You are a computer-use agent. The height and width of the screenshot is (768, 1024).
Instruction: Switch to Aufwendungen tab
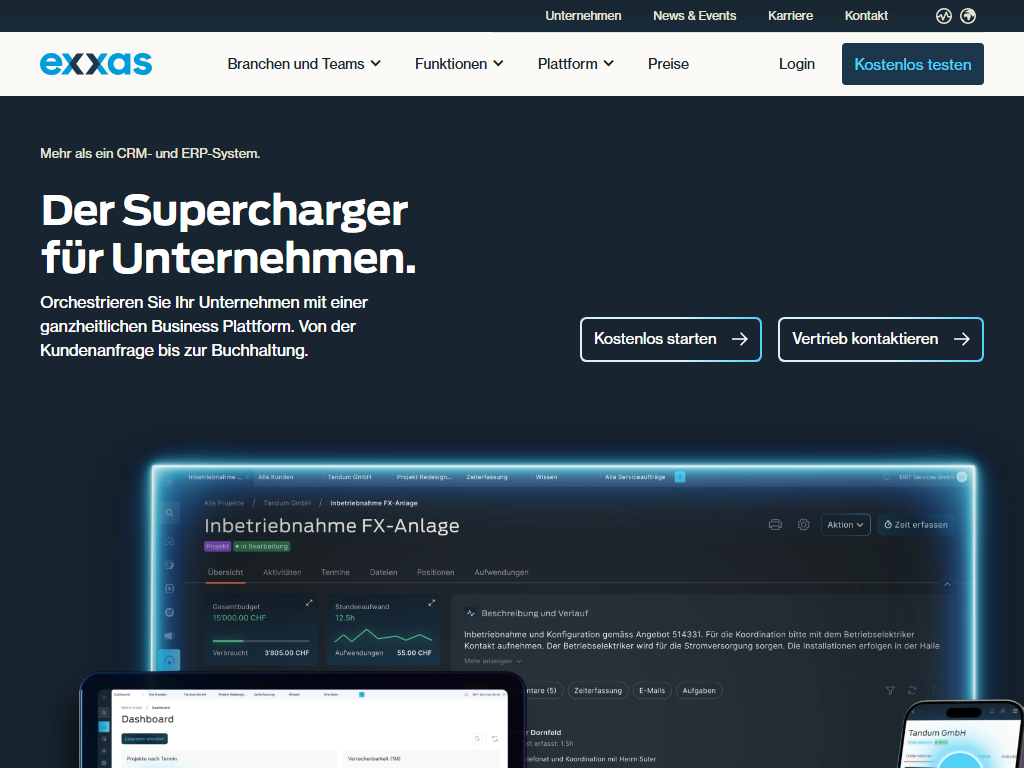pos(502,572)
